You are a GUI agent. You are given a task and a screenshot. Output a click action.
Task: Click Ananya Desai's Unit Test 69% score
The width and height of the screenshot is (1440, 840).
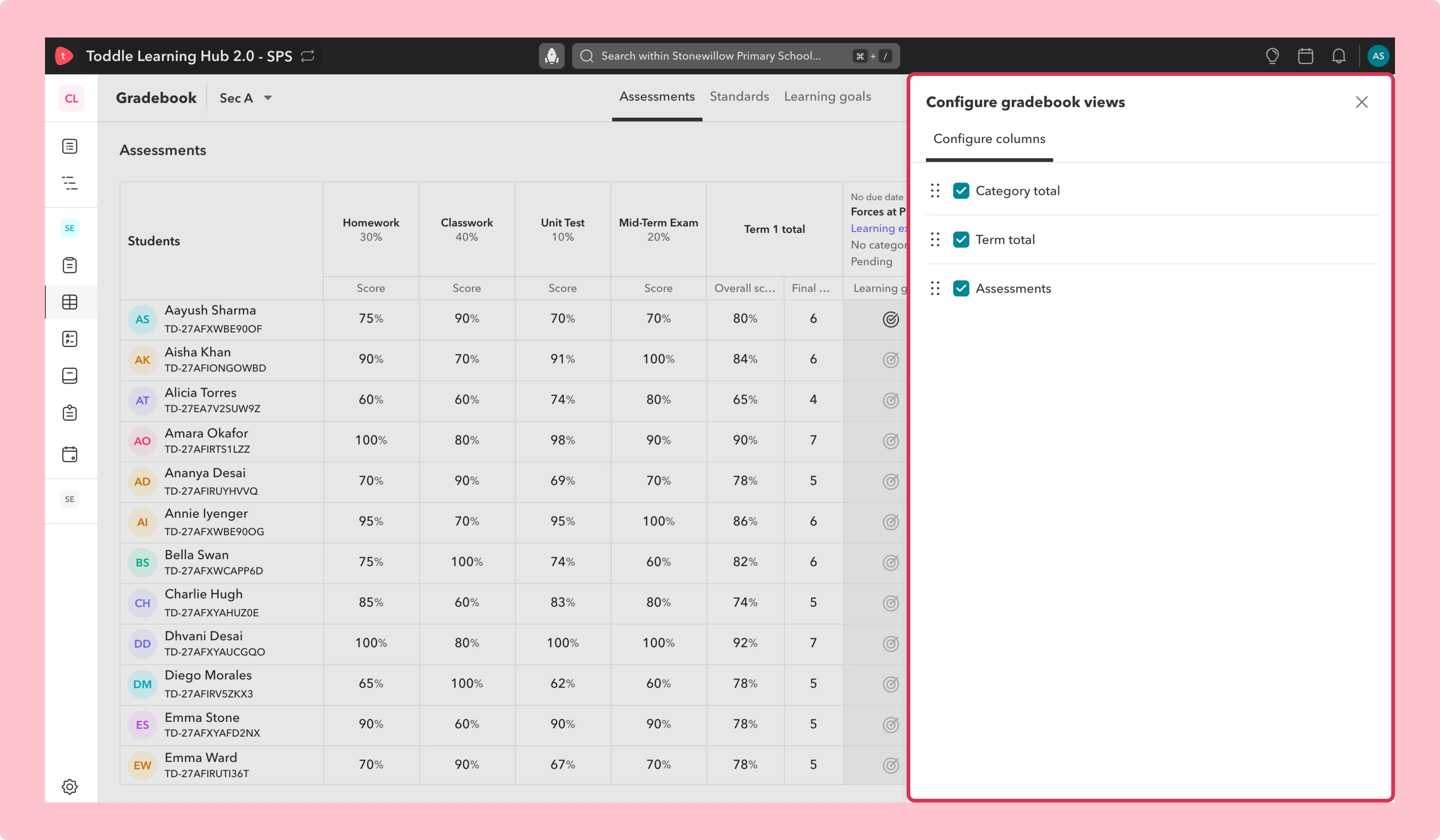point(563,481)
